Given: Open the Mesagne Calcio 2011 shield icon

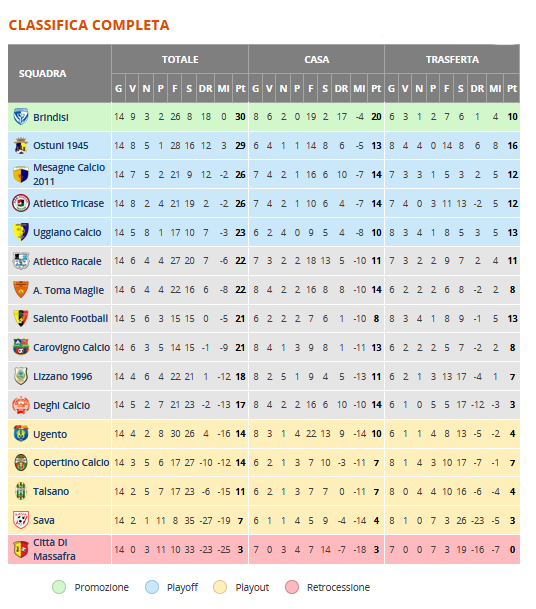Looking at the screenshot, I should pos(21,174).
